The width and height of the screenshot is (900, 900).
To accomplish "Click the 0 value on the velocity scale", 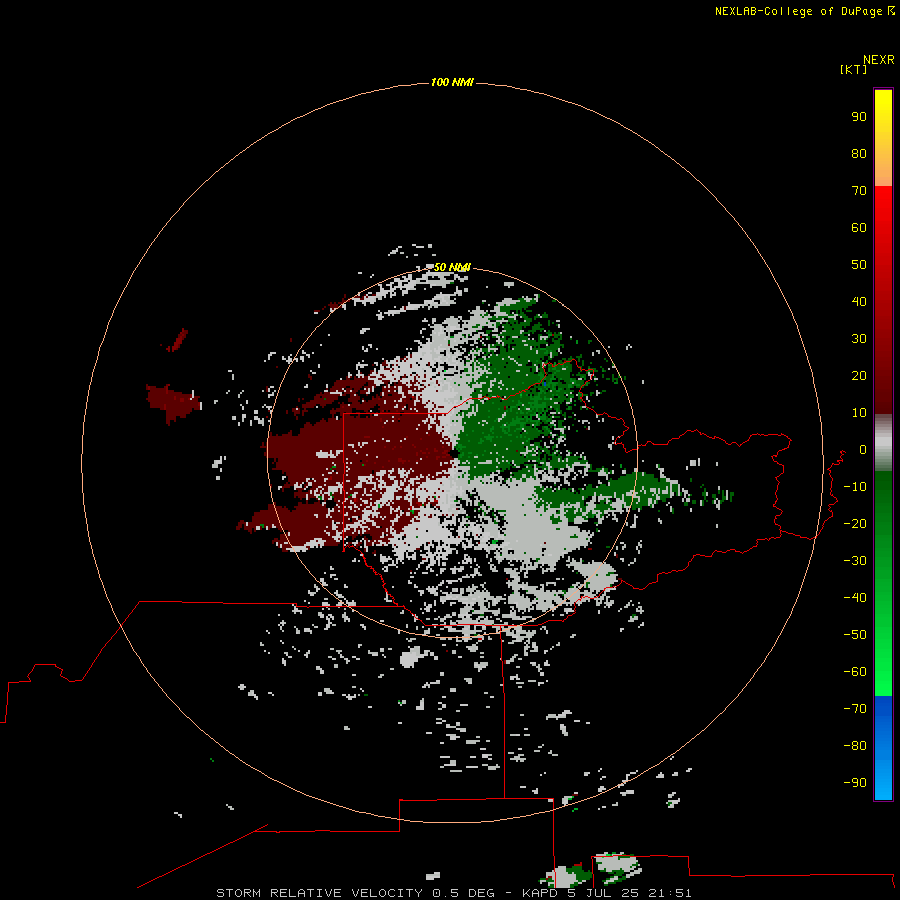I will tap(863, 450).
